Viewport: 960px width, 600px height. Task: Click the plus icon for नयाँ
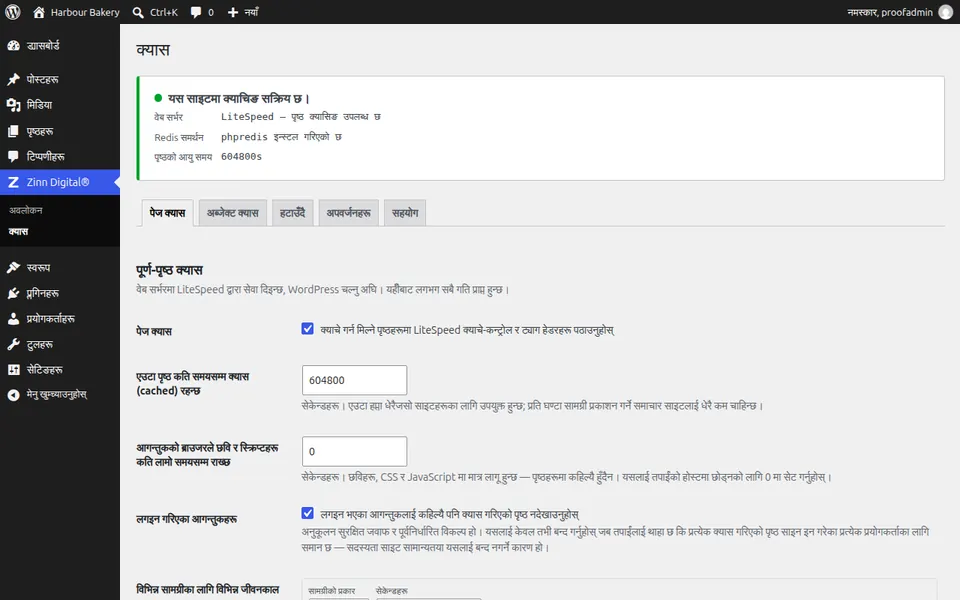(233, 12)
